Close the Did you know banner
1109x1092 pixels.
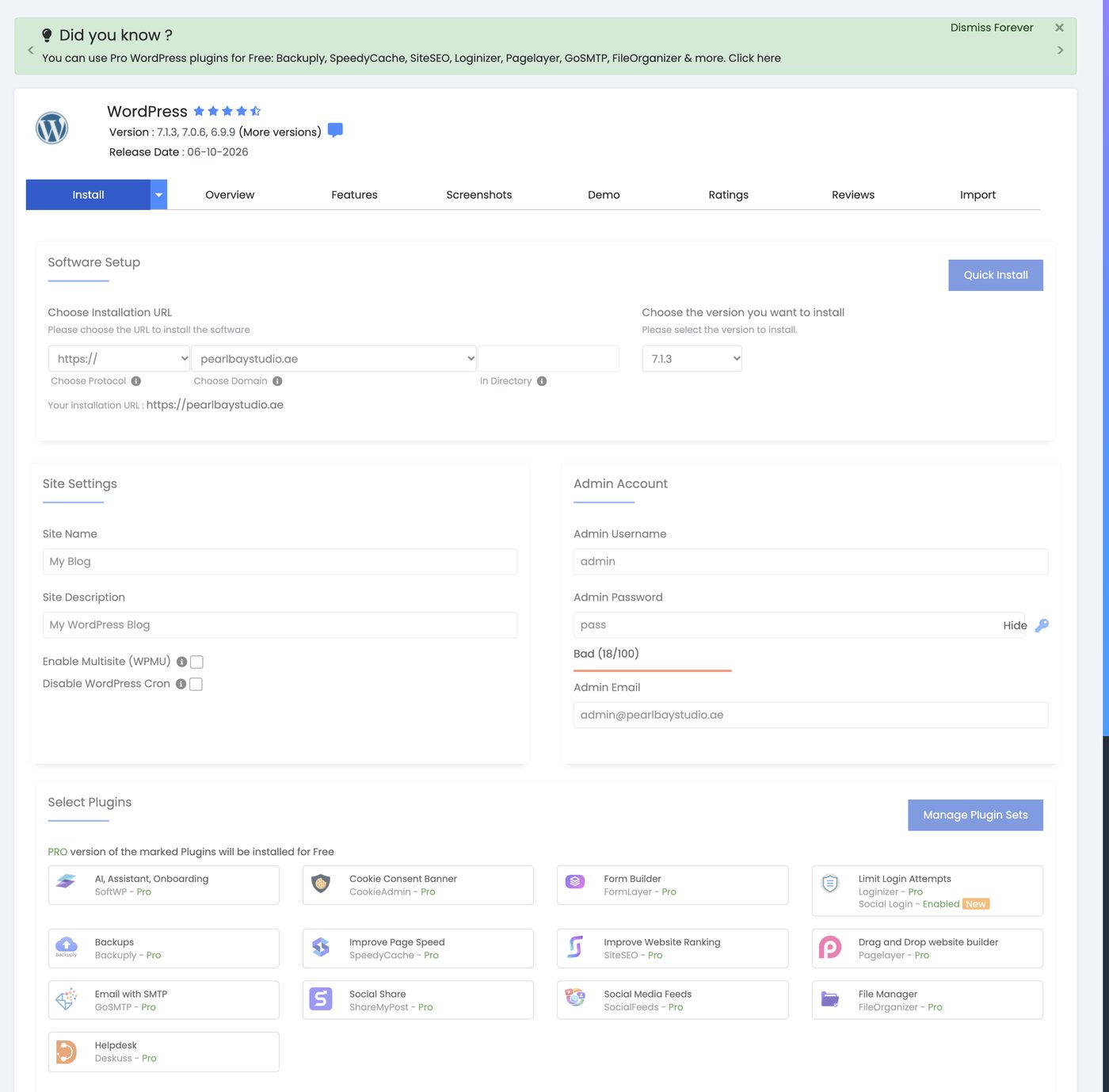1059,28
